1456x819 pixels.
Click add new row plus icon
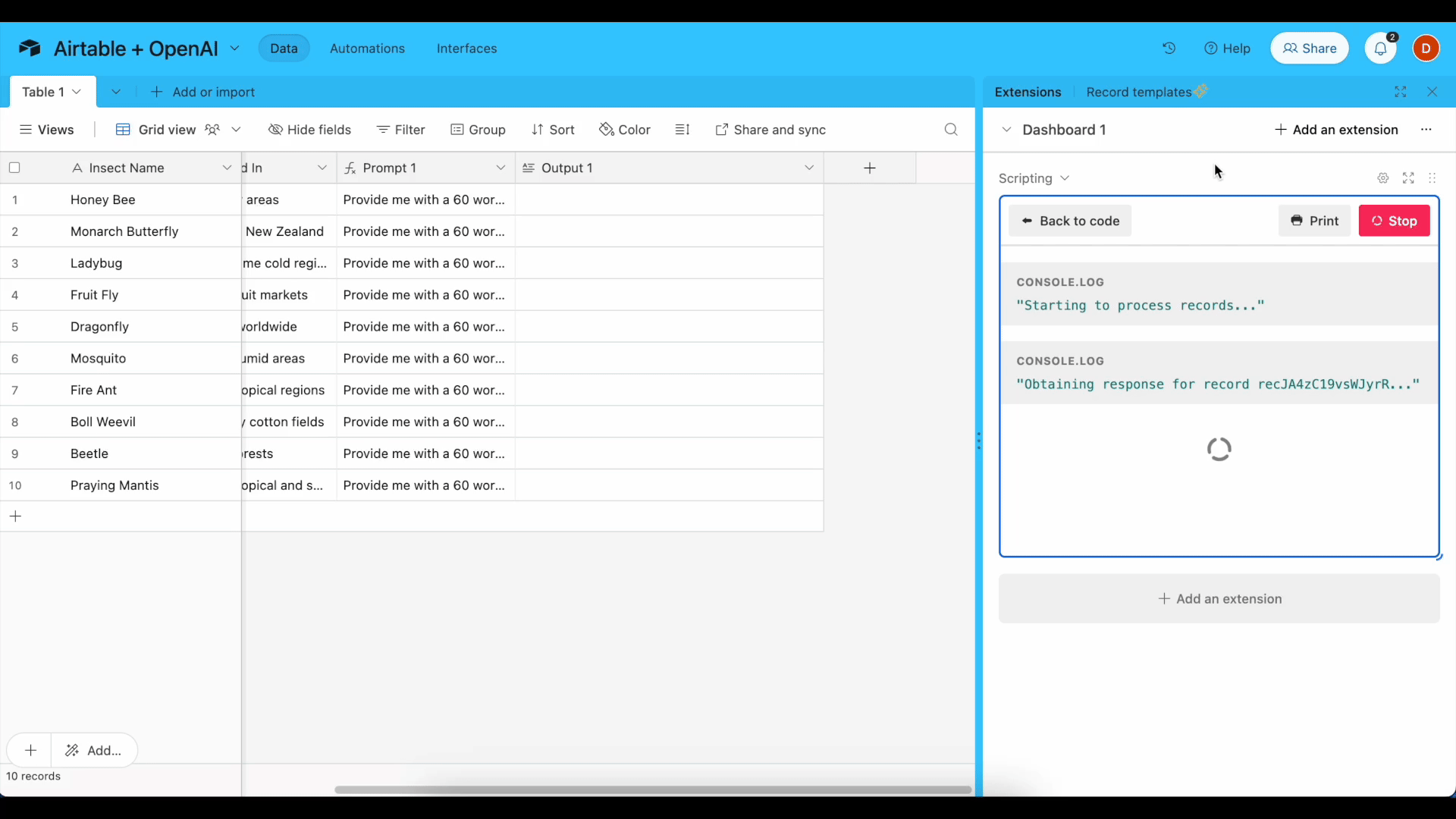[15, 516]
